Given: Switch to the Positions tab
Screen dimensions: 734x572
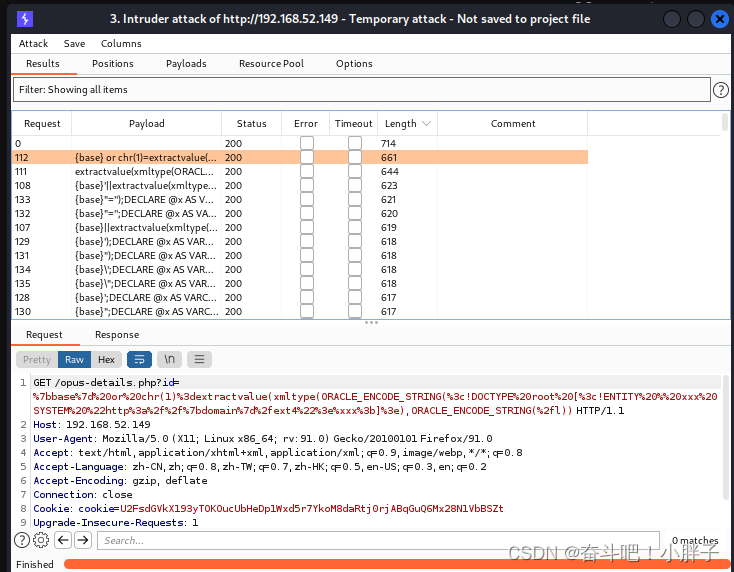Looking at the screenshot, I should 112,64.
